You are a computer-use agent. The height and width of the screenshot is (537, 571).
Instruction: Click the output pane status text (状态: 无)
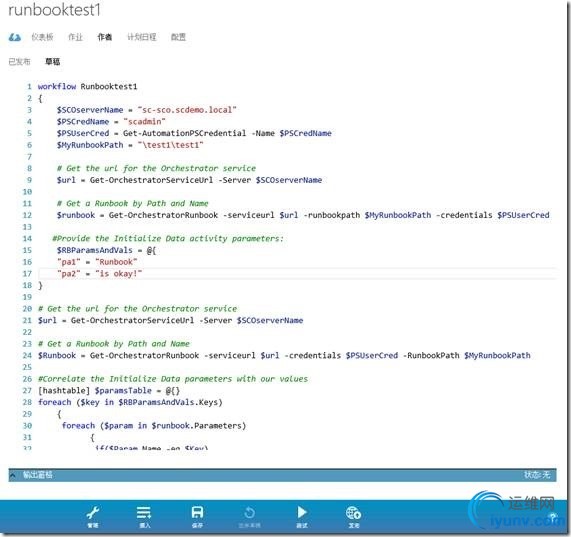point(537,475)
